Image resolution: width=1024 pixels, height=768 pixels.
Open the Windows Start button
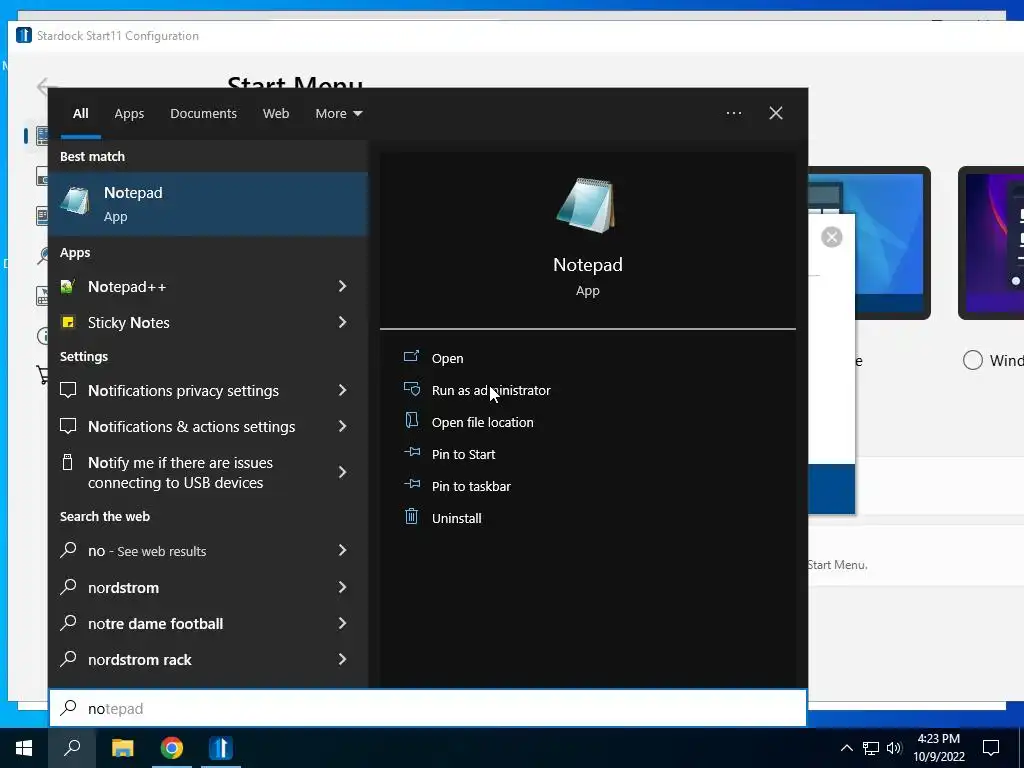point(24,748)
